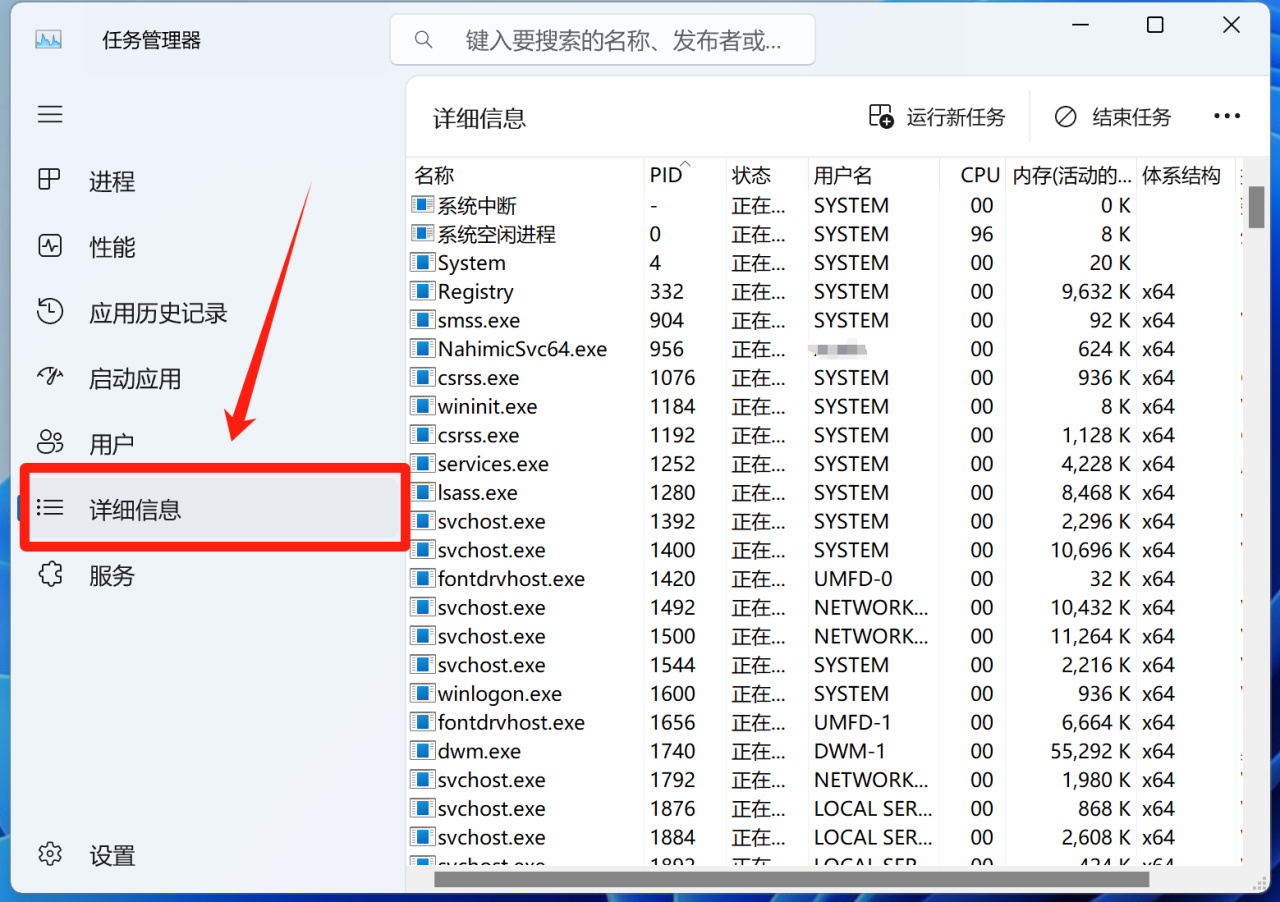Click the End task (结束任务) button

click(x=1112, y=116)
